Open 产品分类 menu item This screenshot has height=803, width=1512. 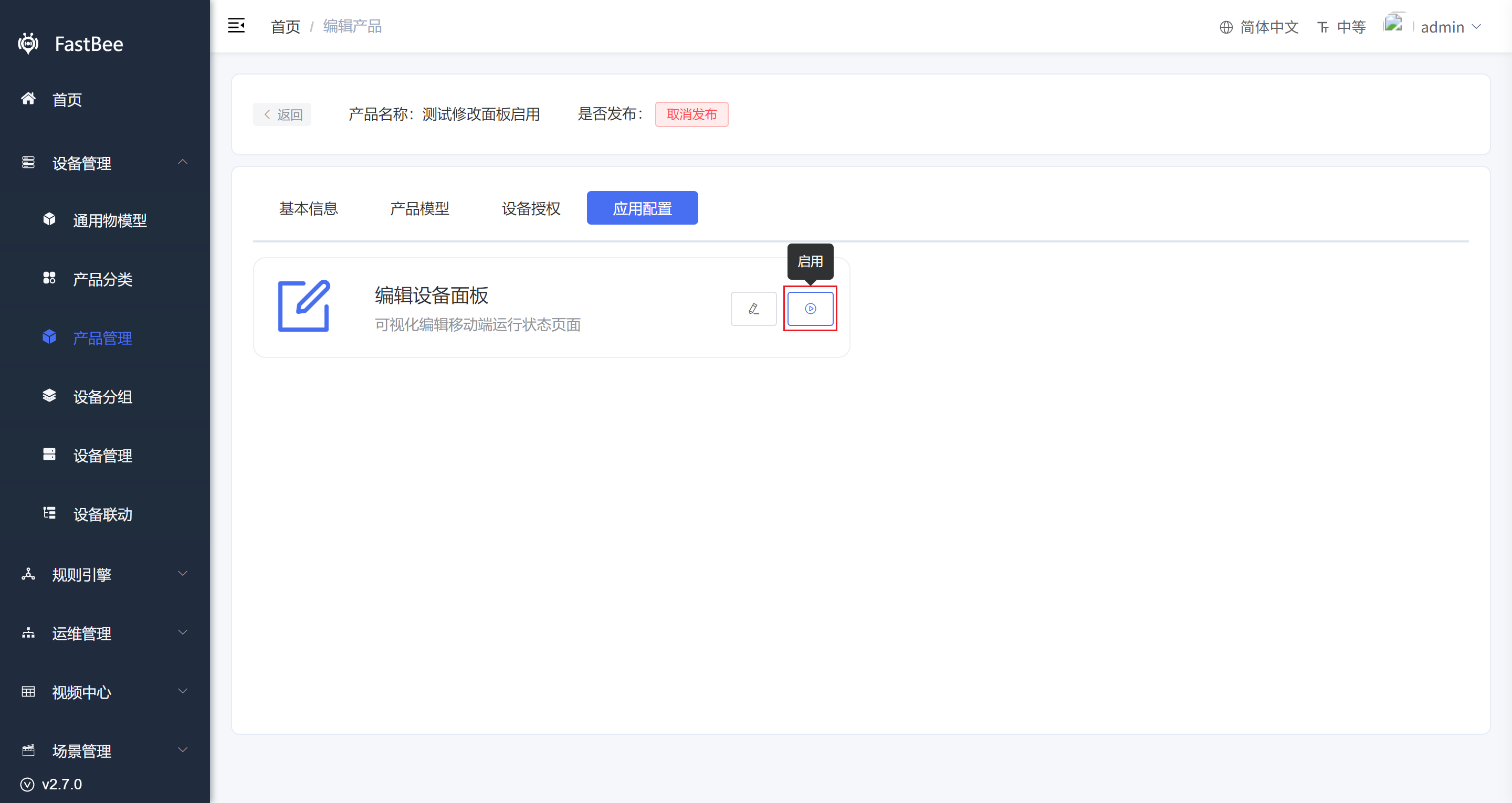click(105, 279)
